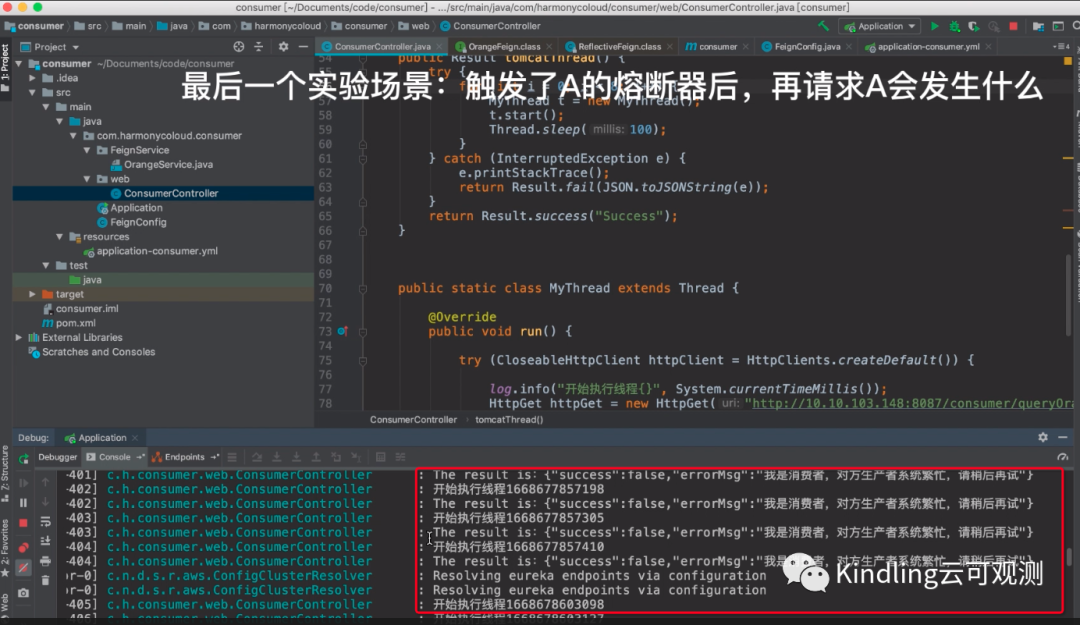Open the 1: Project tool window strip

click(6, 70)
